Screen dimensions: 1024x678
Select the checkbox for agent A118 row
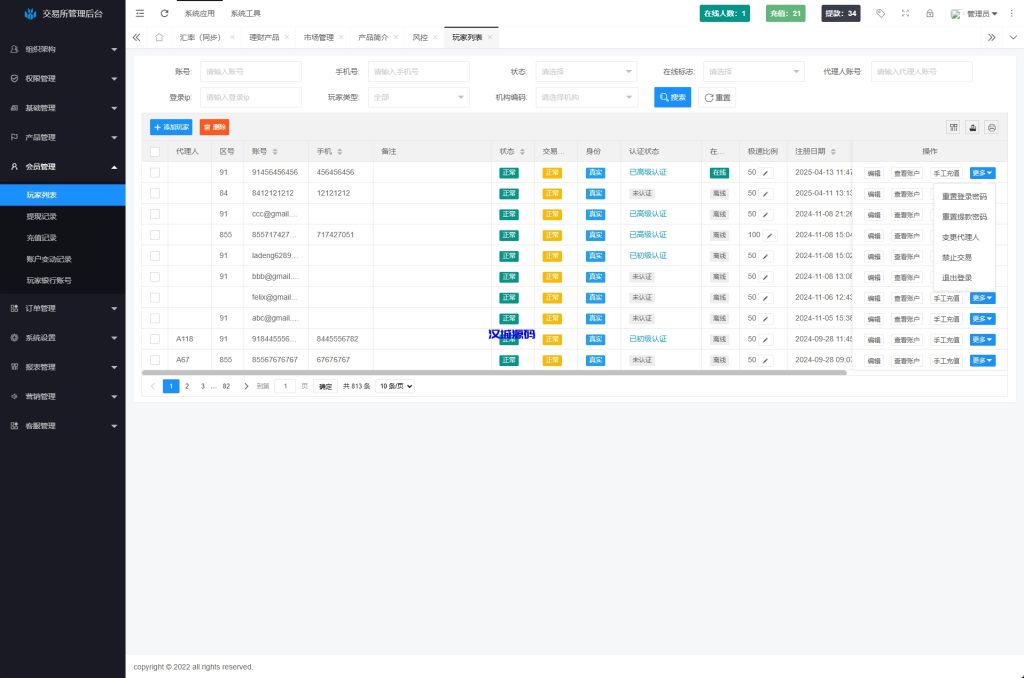pos(155,339)
